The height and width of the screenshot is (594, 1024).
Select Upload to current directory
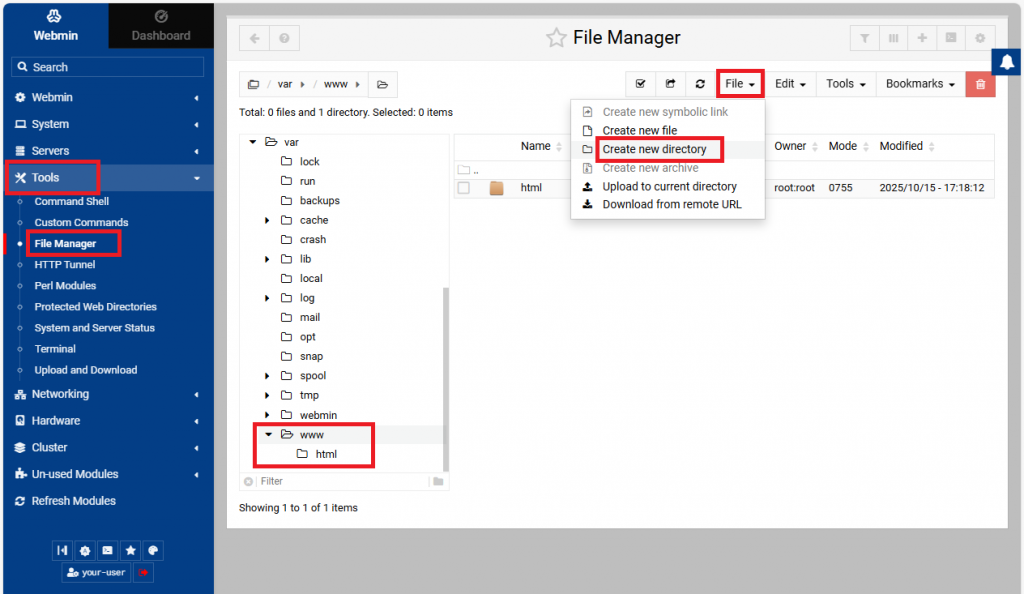669,187
